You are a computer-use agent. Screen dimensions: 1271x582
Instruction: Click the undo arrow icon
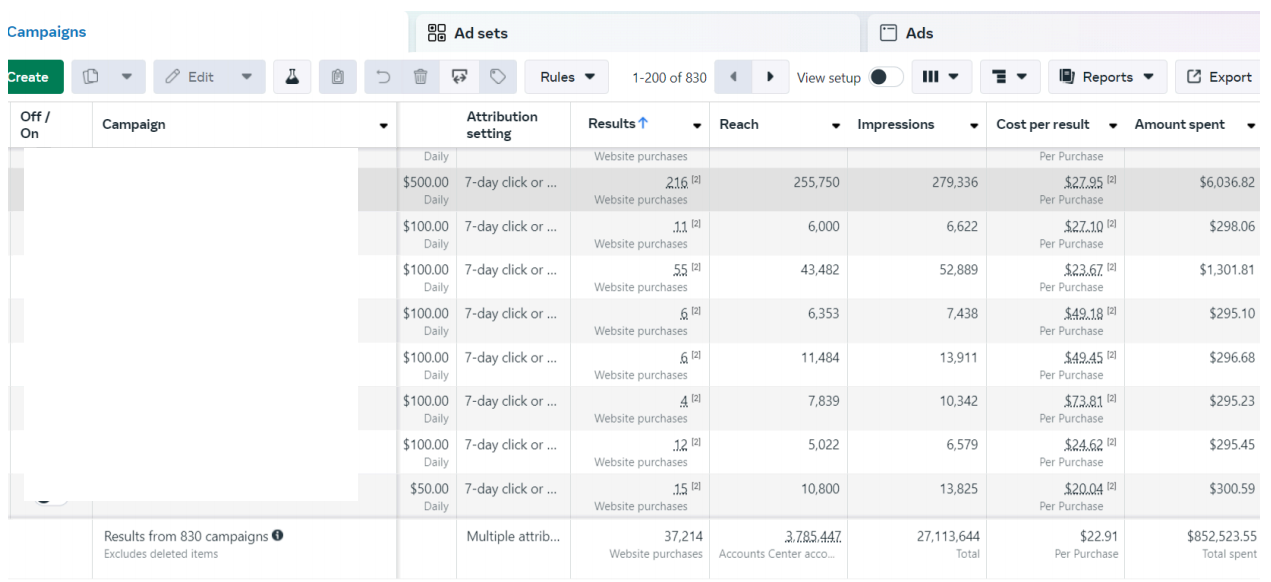pyautogui.click(x=384, y=77)
